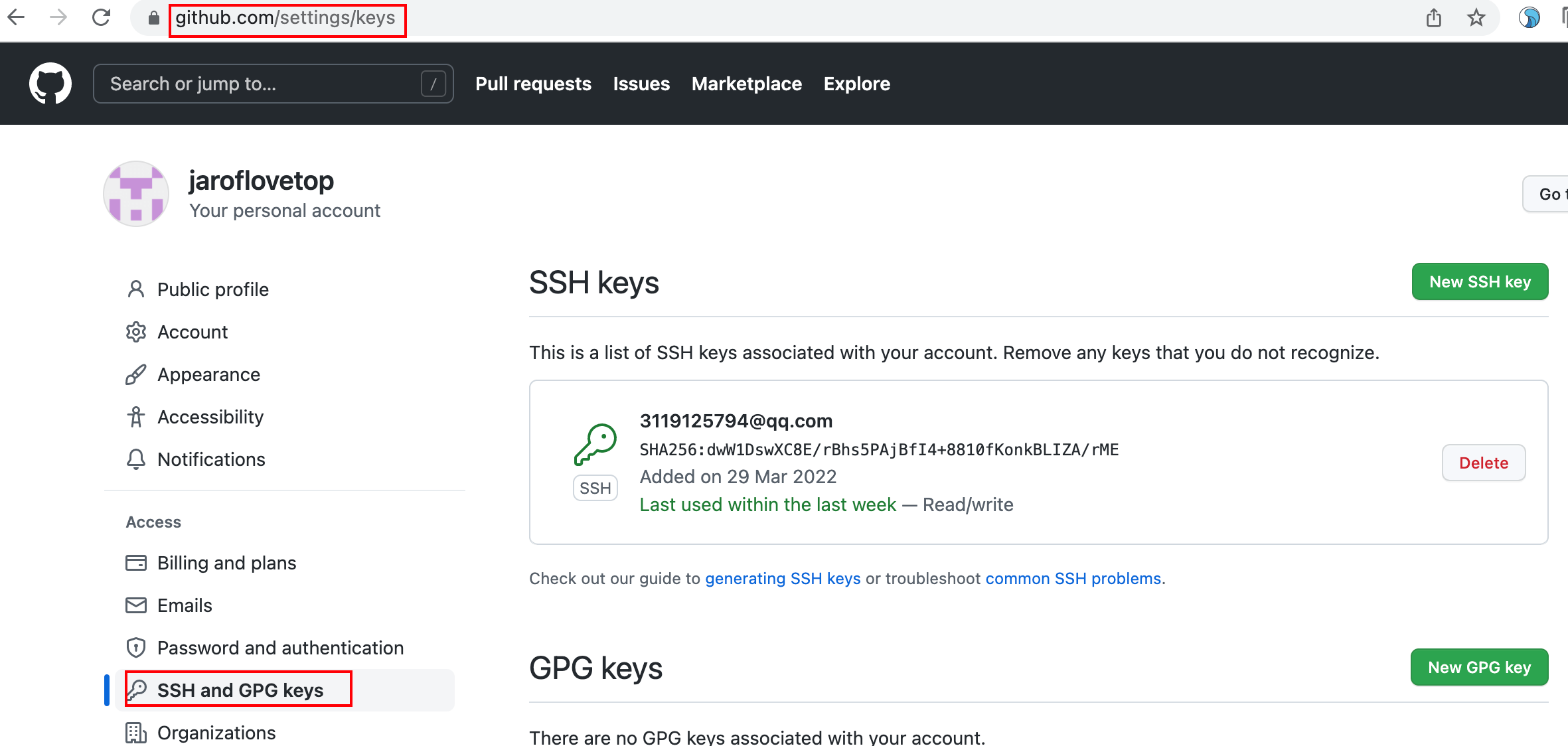Open Marketplace in the top navigation

tap(746, 84)
